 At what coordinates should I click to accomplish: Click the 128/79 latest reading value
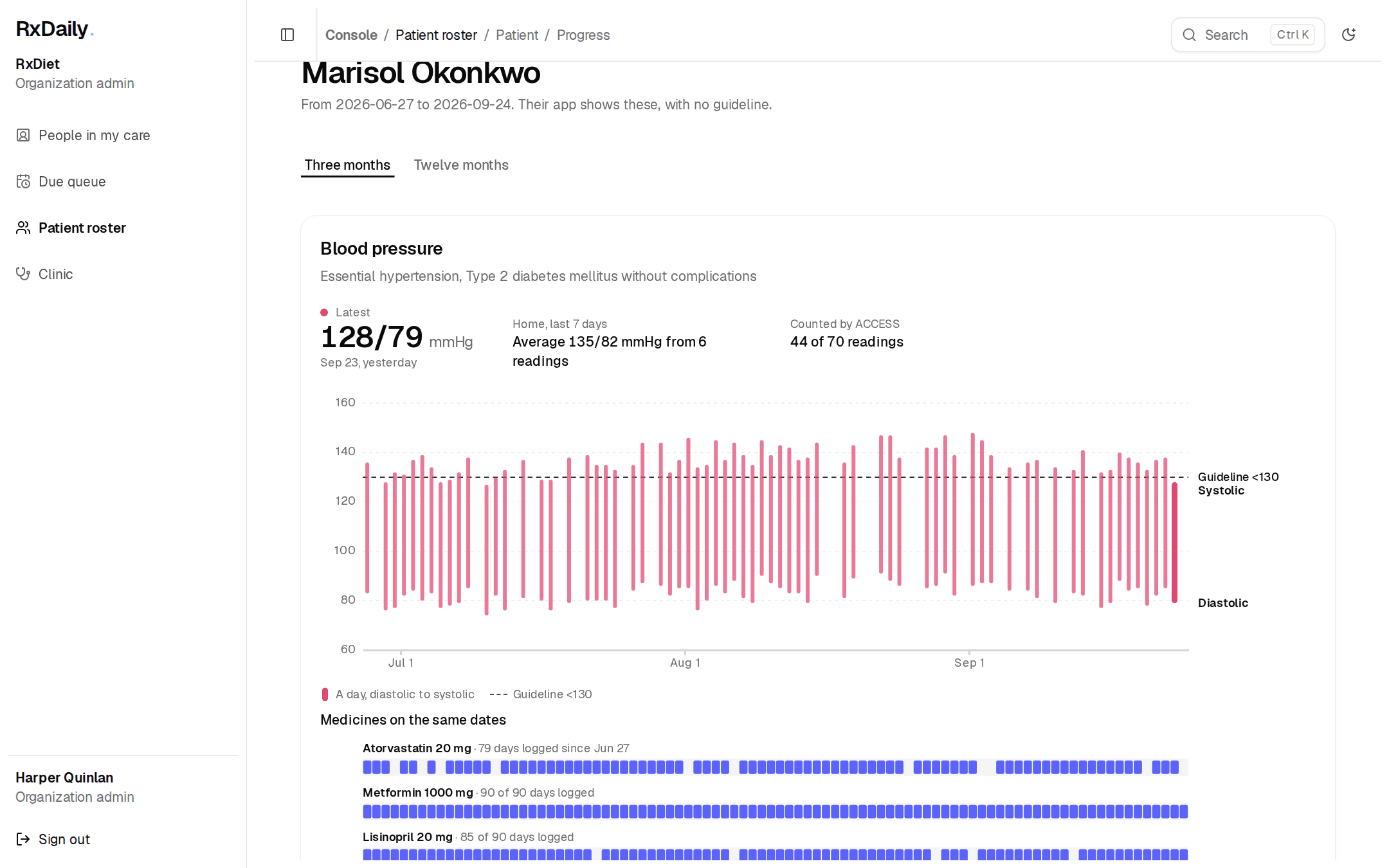pos(372,337)
